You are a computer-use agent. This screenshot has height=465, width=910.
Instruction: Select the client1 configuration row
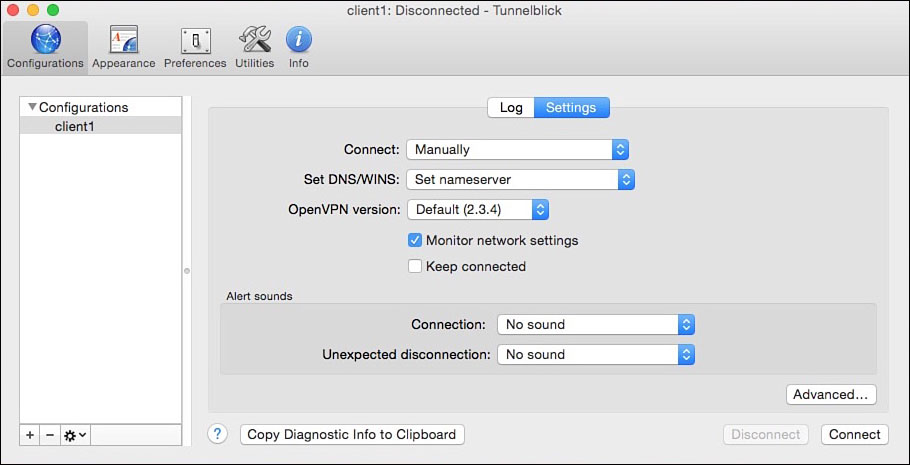pyautogui.click(x=101, y=126)
